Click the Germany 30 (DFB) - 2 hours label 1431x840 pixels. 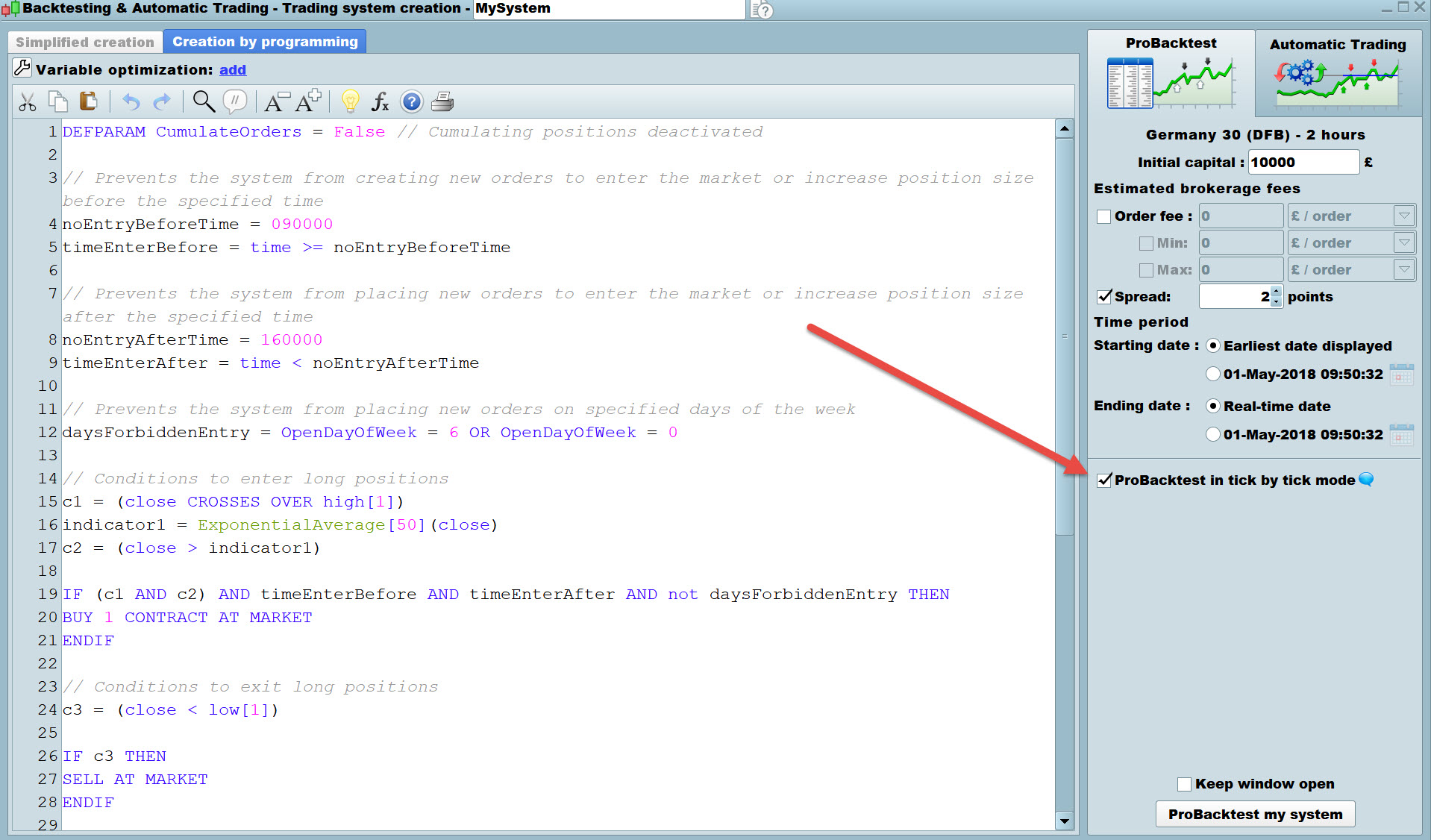click(1255, 135)
